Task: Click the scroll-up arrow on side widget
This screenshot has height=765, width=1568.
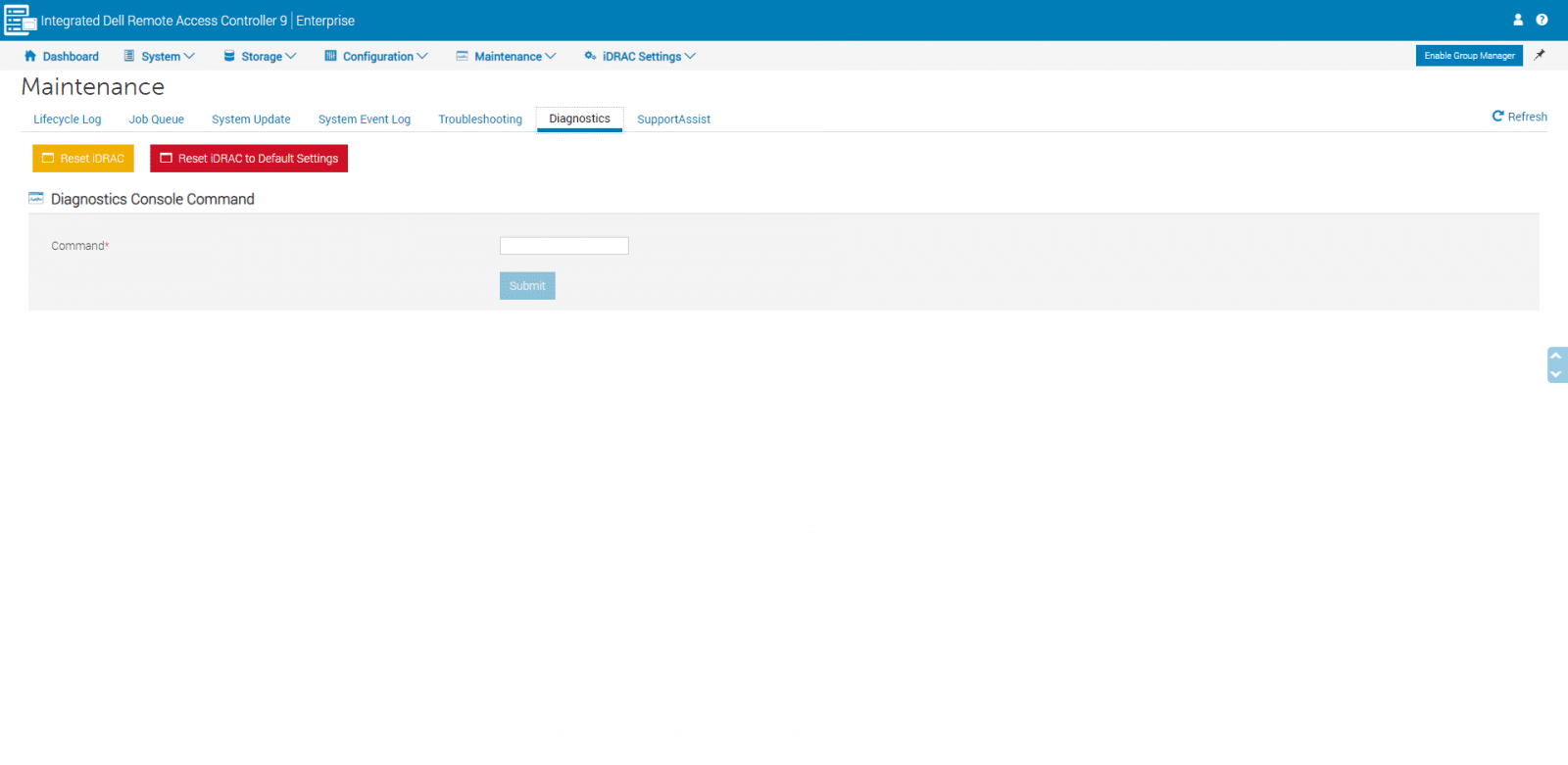Action: click(x=1555, y=356)
